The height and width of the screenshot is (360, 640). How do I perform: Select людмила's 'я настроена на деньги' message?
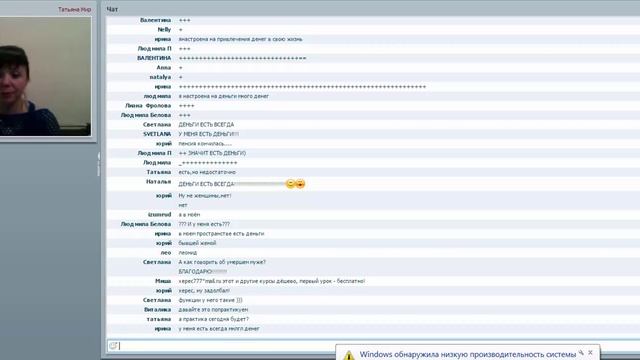pyautogui.click(x=224, y=96)
